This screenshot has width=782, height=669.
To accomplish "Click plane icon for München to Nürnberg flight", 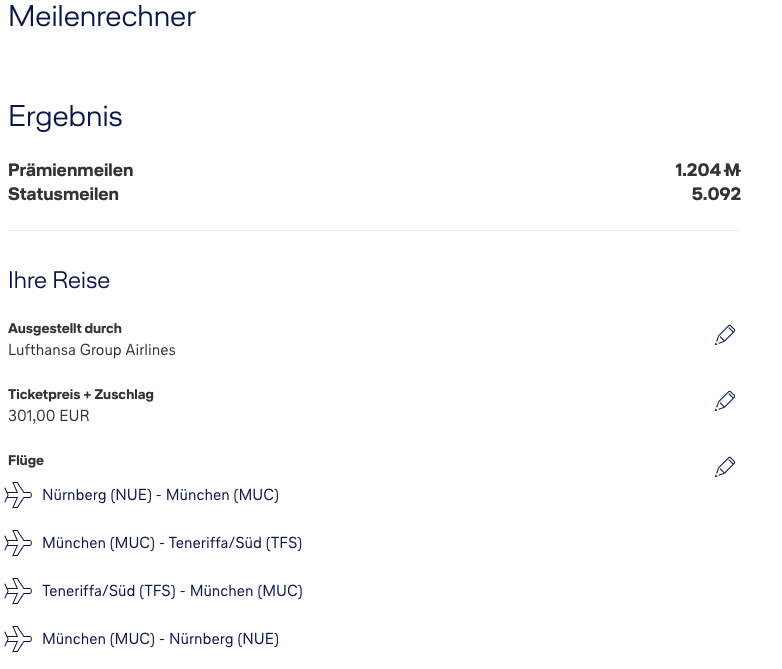I will click(x=19, y=639).
